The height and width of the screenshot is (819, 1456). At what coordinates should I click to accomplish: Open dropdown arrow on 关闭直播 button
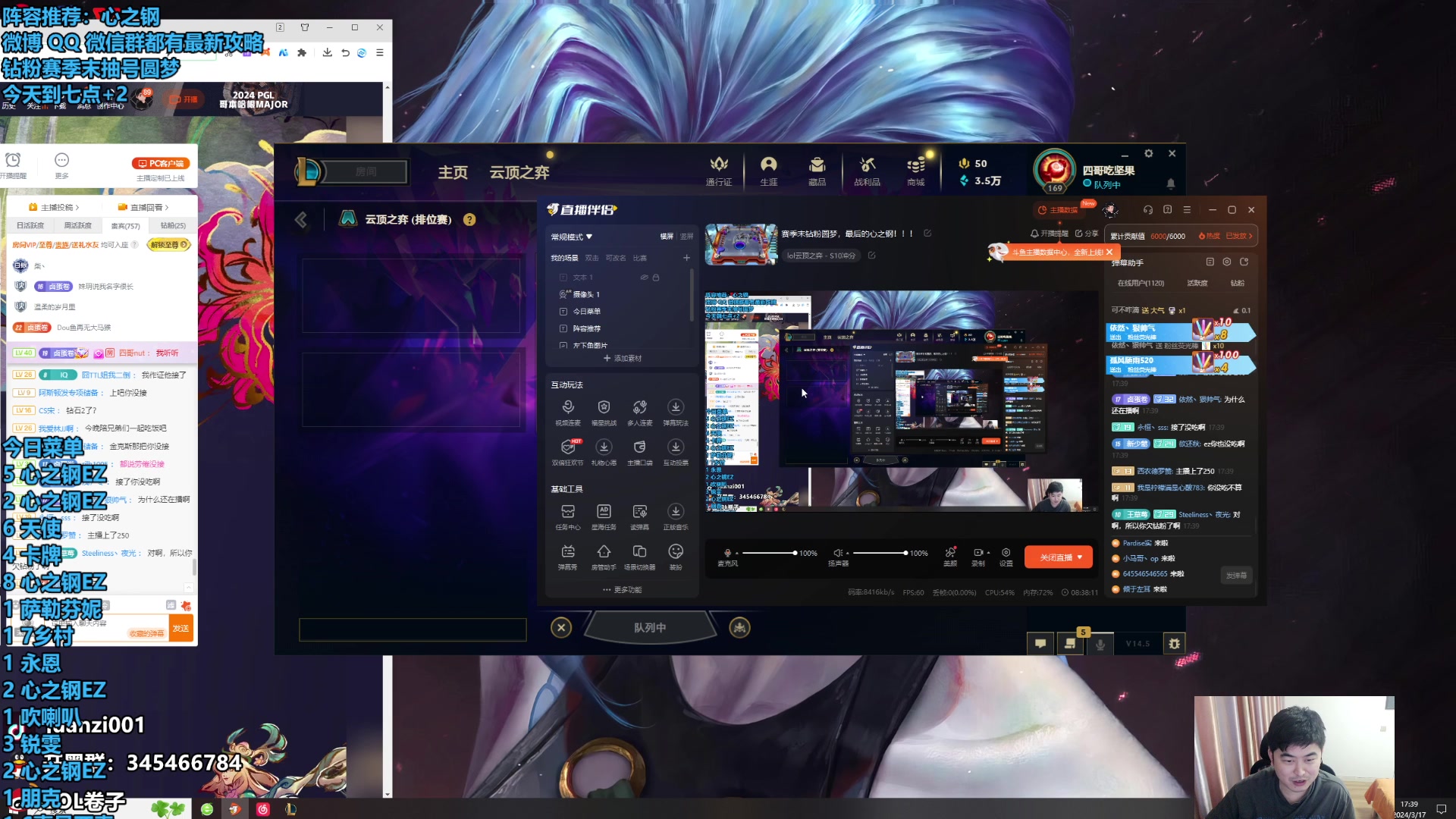[x=1080, y=557]
